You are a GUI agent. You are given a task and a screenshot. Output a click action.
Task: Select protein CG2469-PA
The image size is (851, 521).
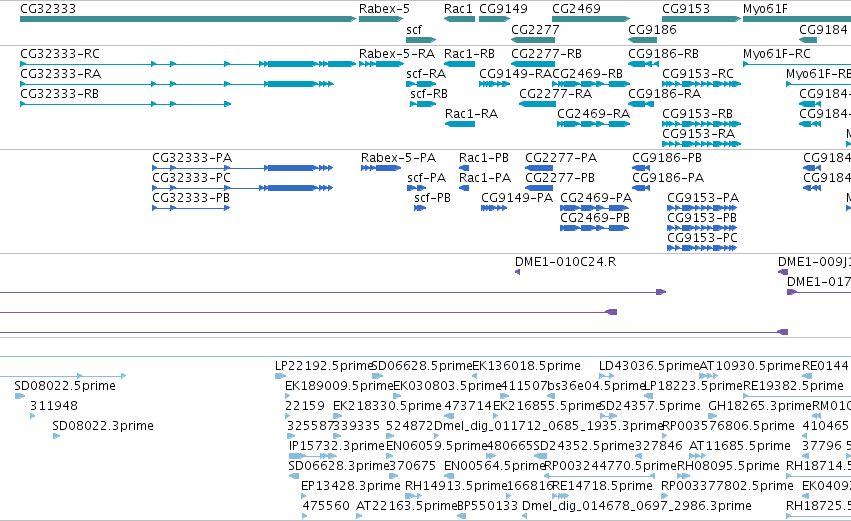[596, 198]
